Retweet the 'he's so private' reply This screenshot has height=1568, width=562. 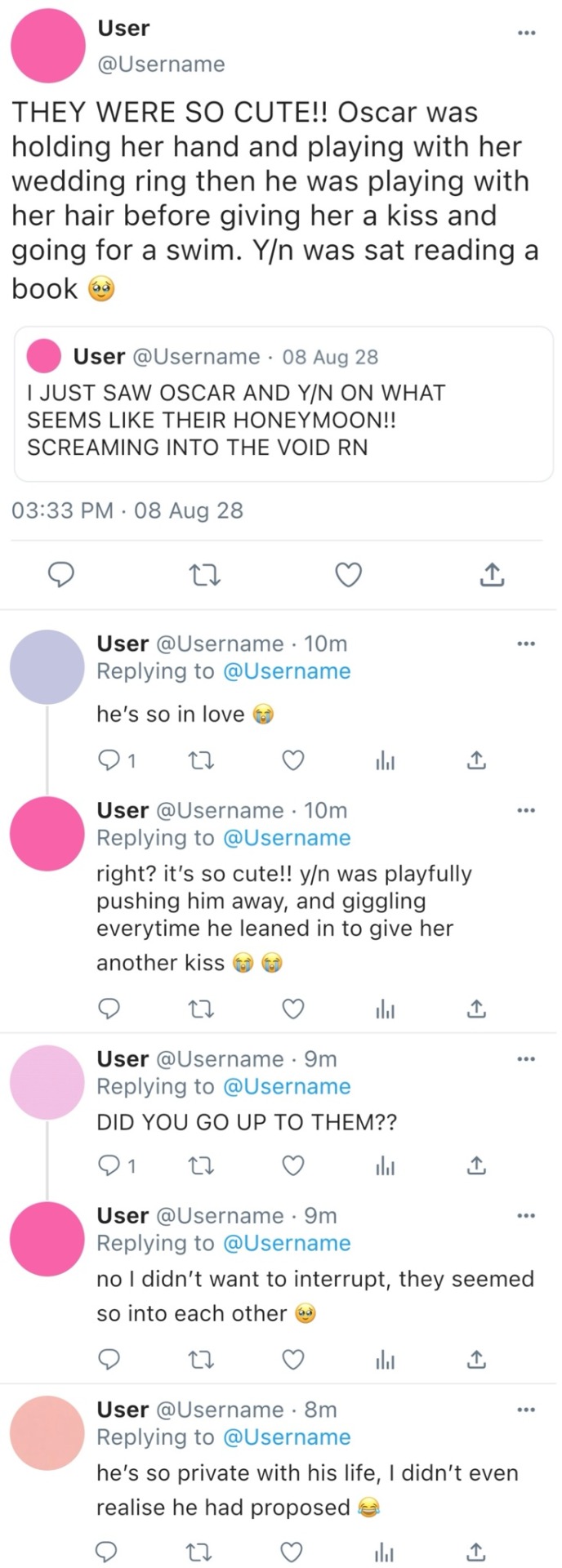[200, 1552]
